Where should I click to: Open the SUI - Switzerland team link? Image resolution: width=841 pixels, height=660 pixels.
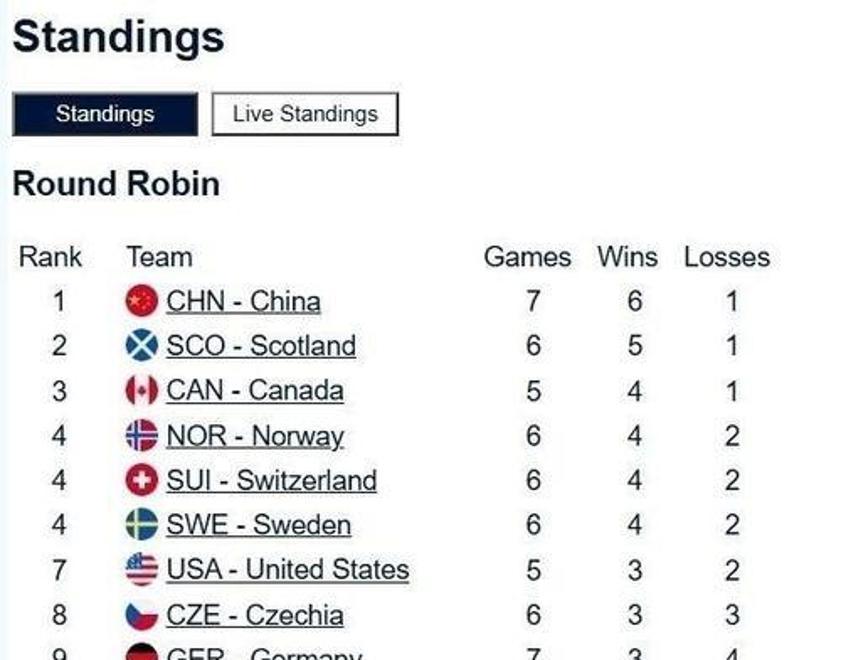(x=271, y=481)
